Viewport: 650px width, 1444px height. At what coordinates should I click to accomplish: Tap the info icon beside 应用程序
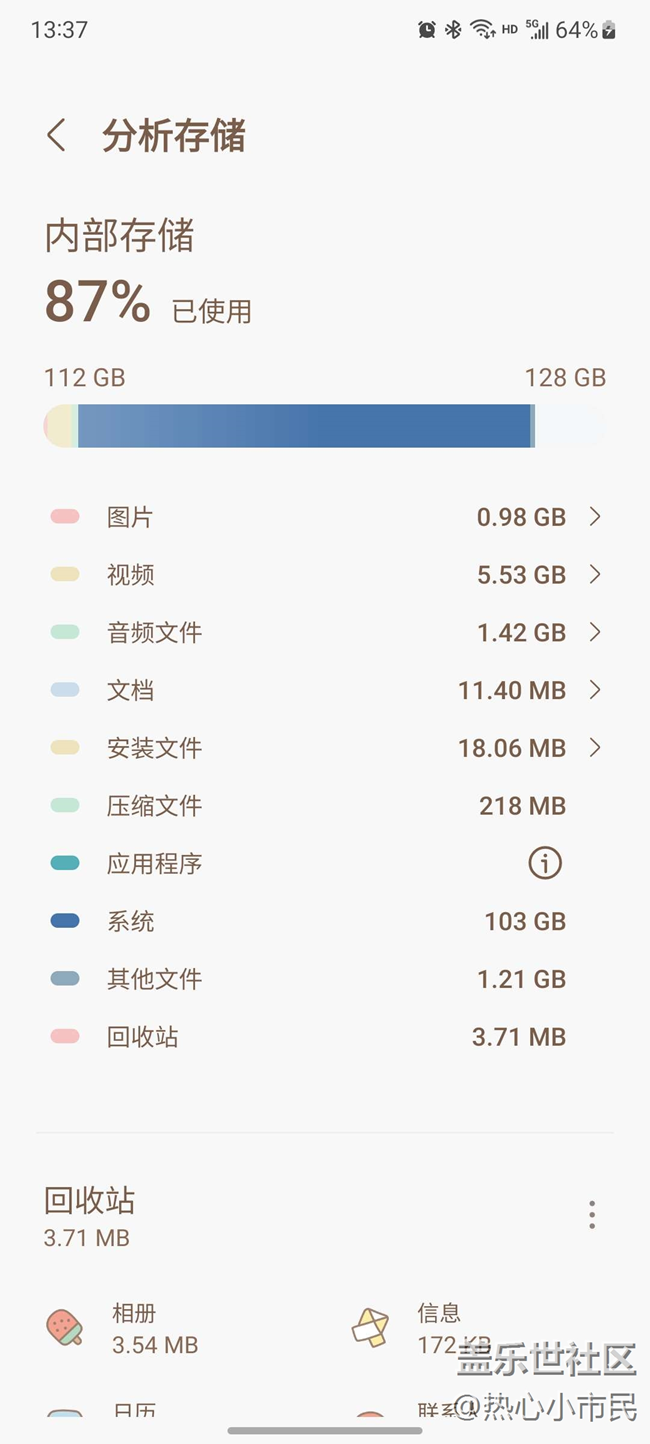(545, 863)
